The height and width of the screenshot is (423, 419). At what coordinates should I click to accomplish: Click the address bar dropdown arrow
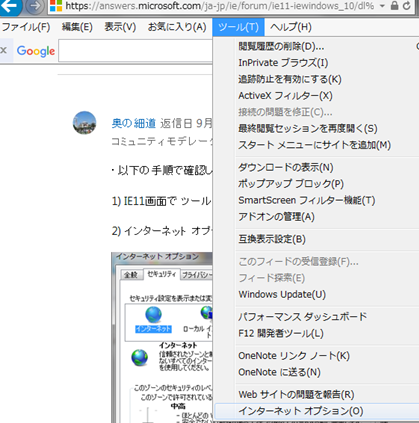pos(382,6)
